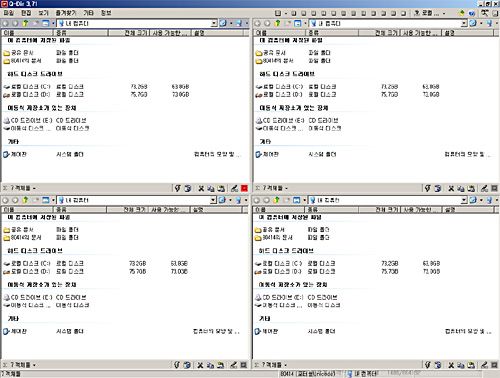Select 제어판 in bottom-right pane
This screenshot has height=378, width=500.
pyautogui.click(x=266, y=331)
